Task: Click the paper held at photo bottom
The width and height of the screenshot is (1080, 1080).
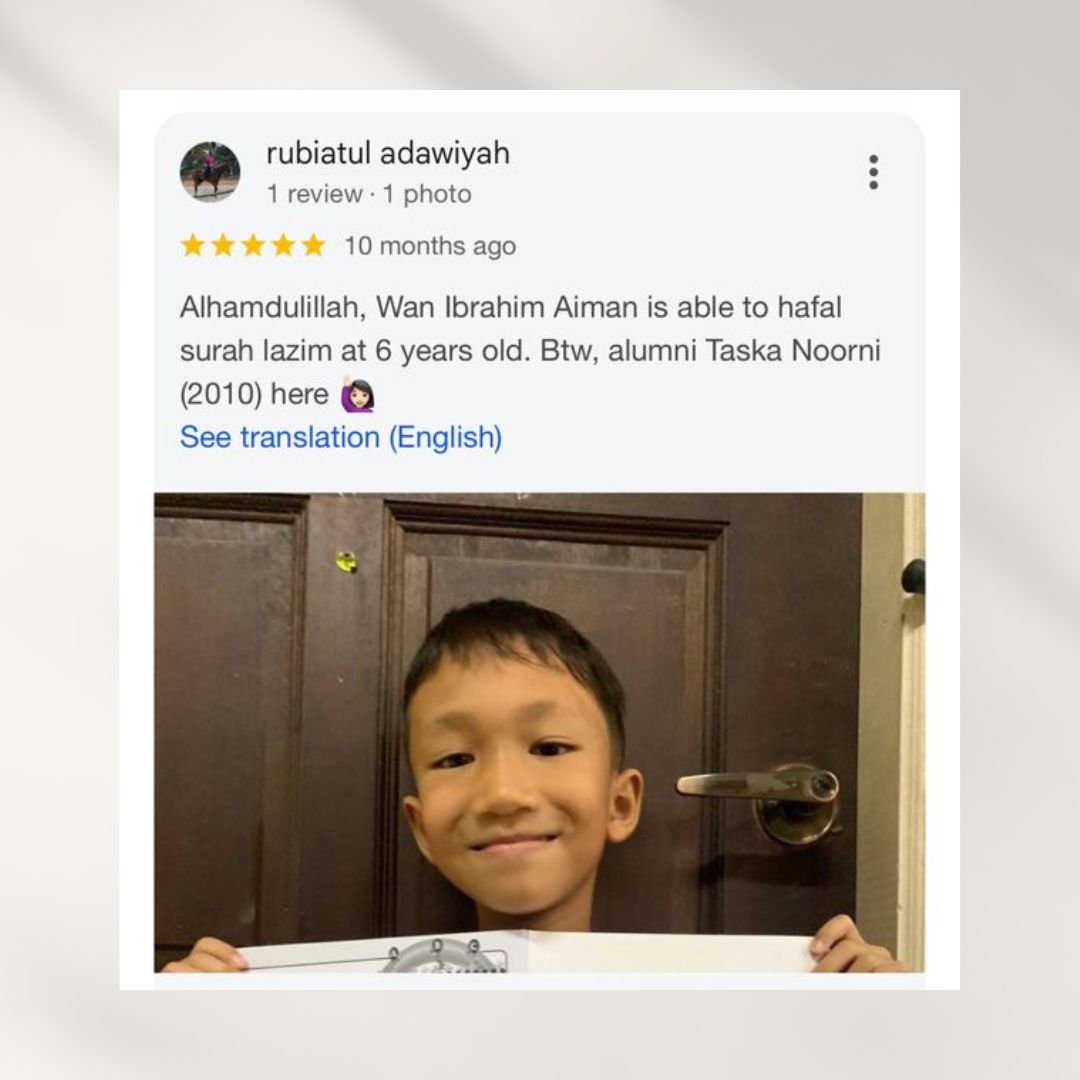Action: point(527,951)
